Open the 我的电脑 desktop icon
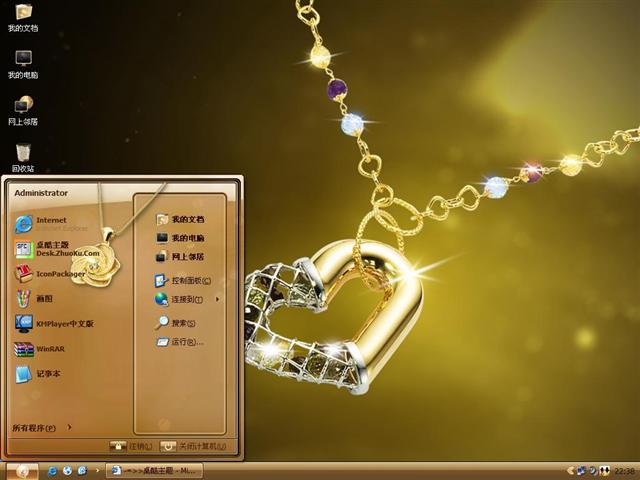This screenshot has height=480, width=640. 23,64
